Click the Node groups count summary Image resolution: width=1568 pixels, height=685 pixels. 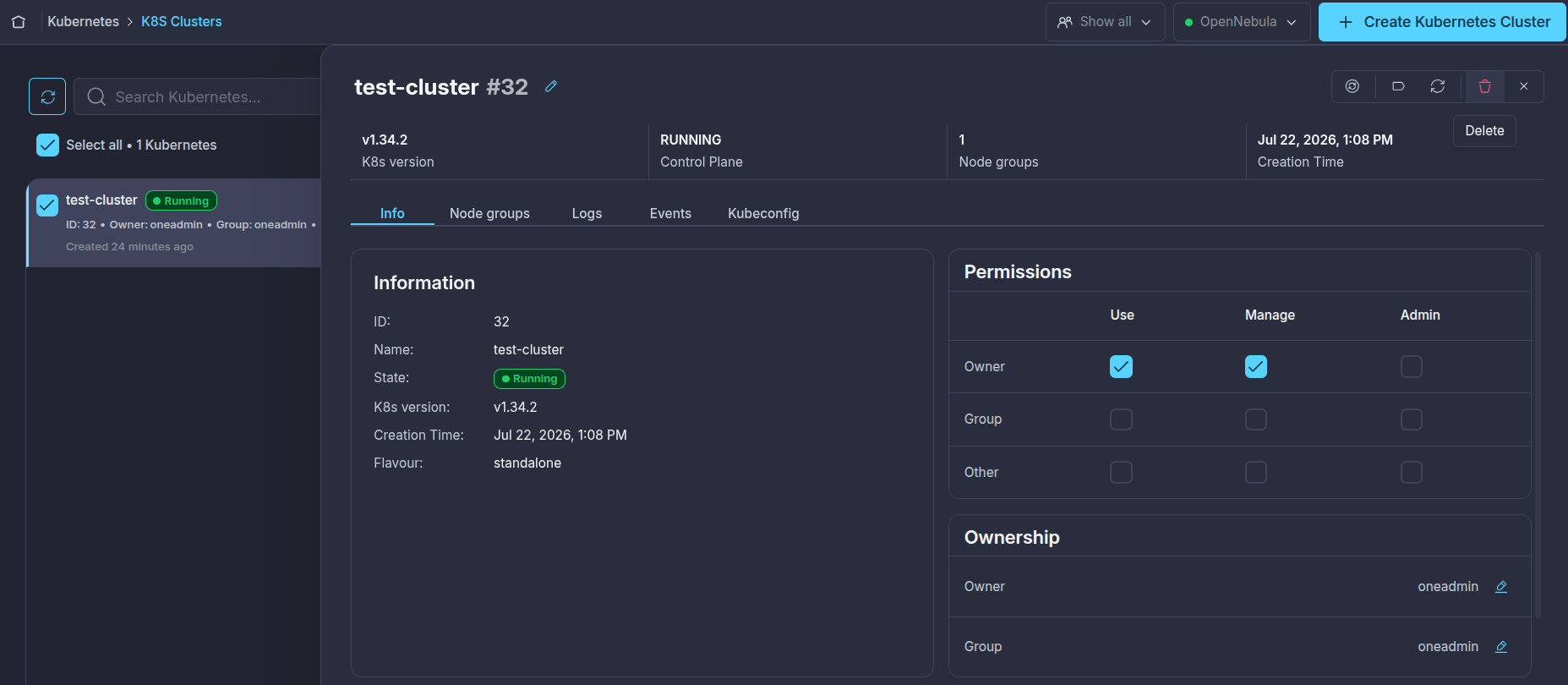click(x=962, y=140)
